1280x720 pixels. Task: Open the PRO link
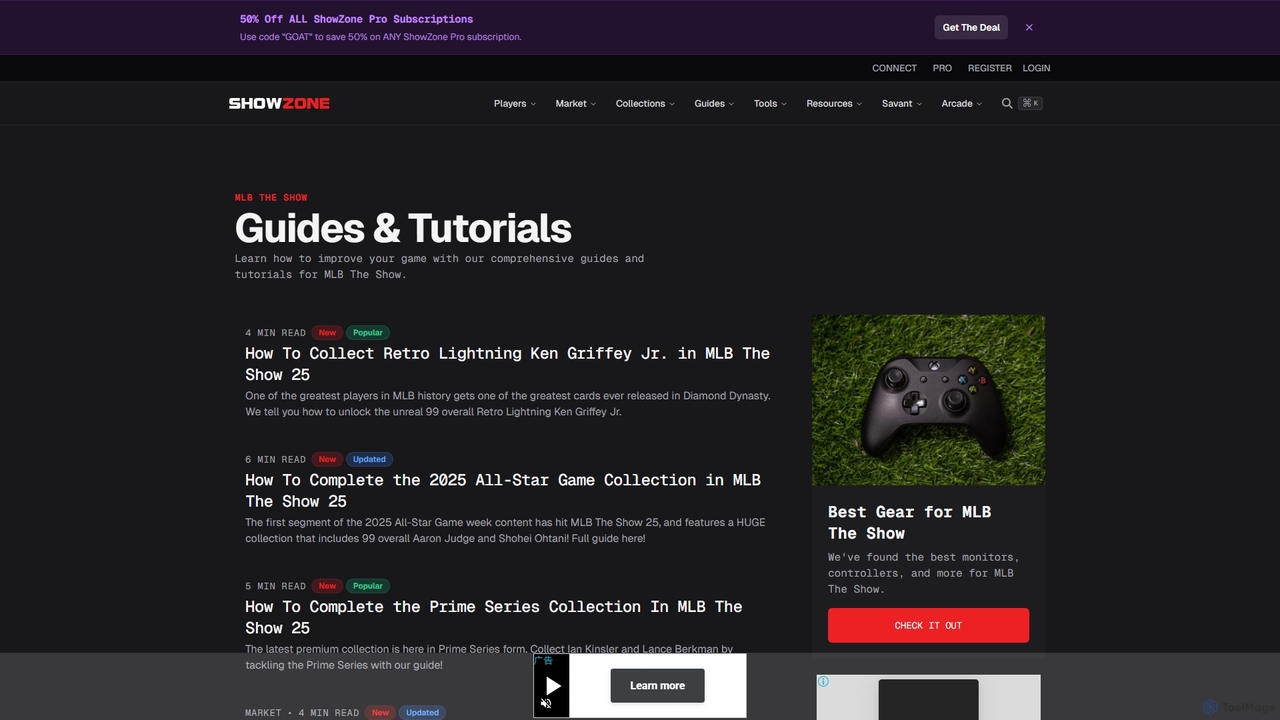click(x=942, y=68)
